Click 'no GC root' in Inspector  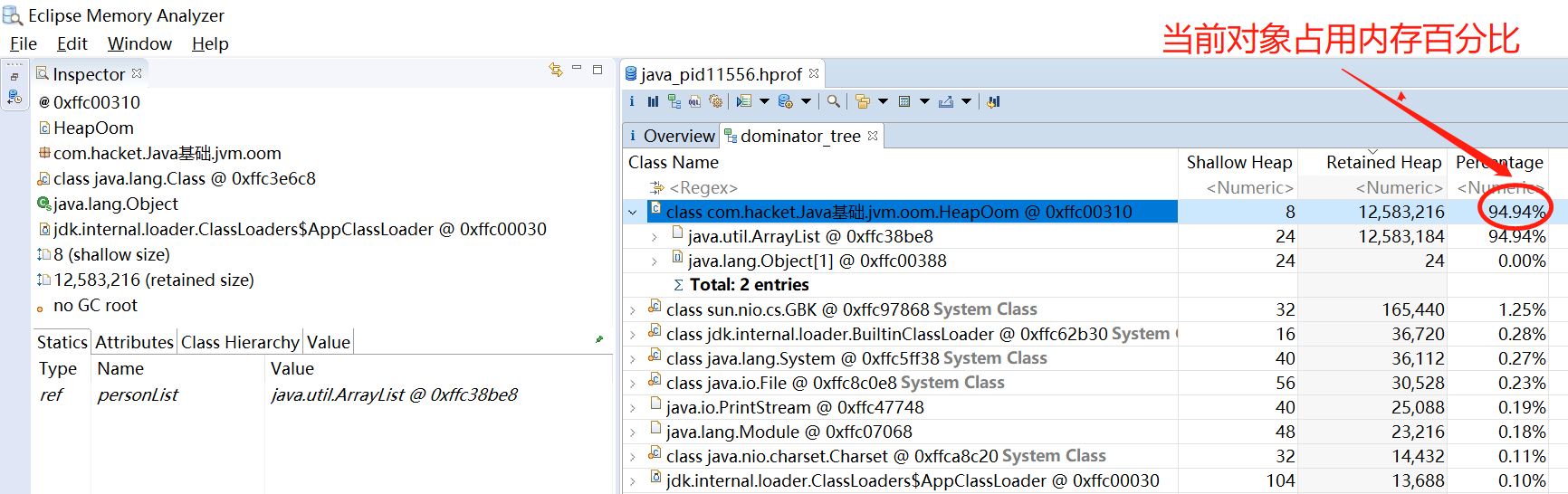[95, 306]
